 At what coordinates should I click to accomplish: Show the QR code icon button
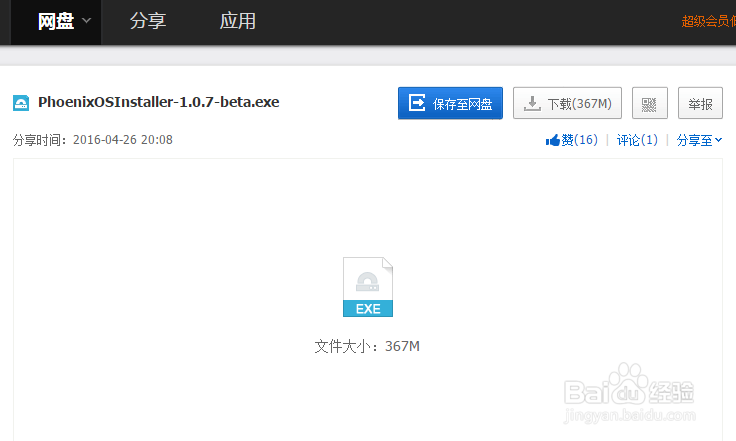pos(650,103)
